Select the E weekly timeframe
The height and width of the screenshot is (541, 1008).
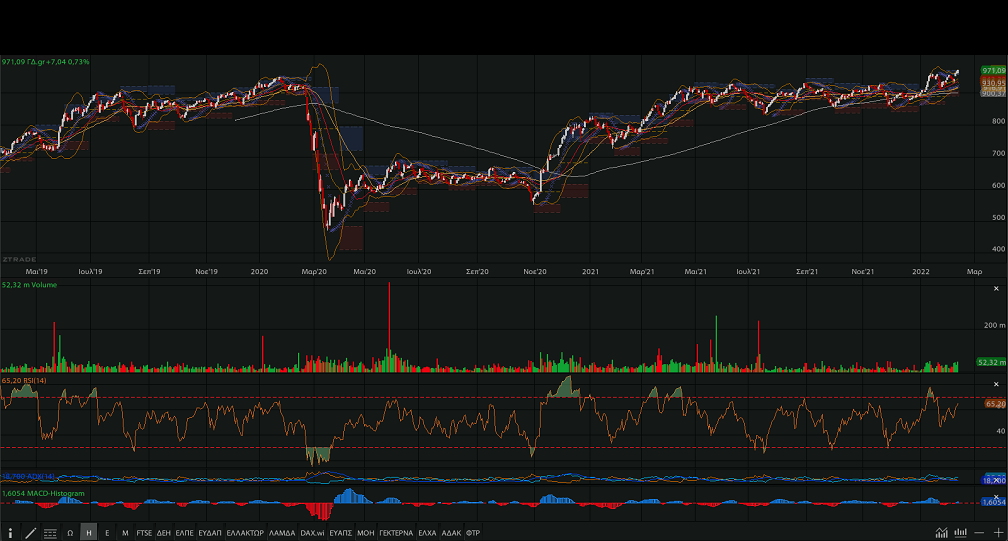[107, 533]
